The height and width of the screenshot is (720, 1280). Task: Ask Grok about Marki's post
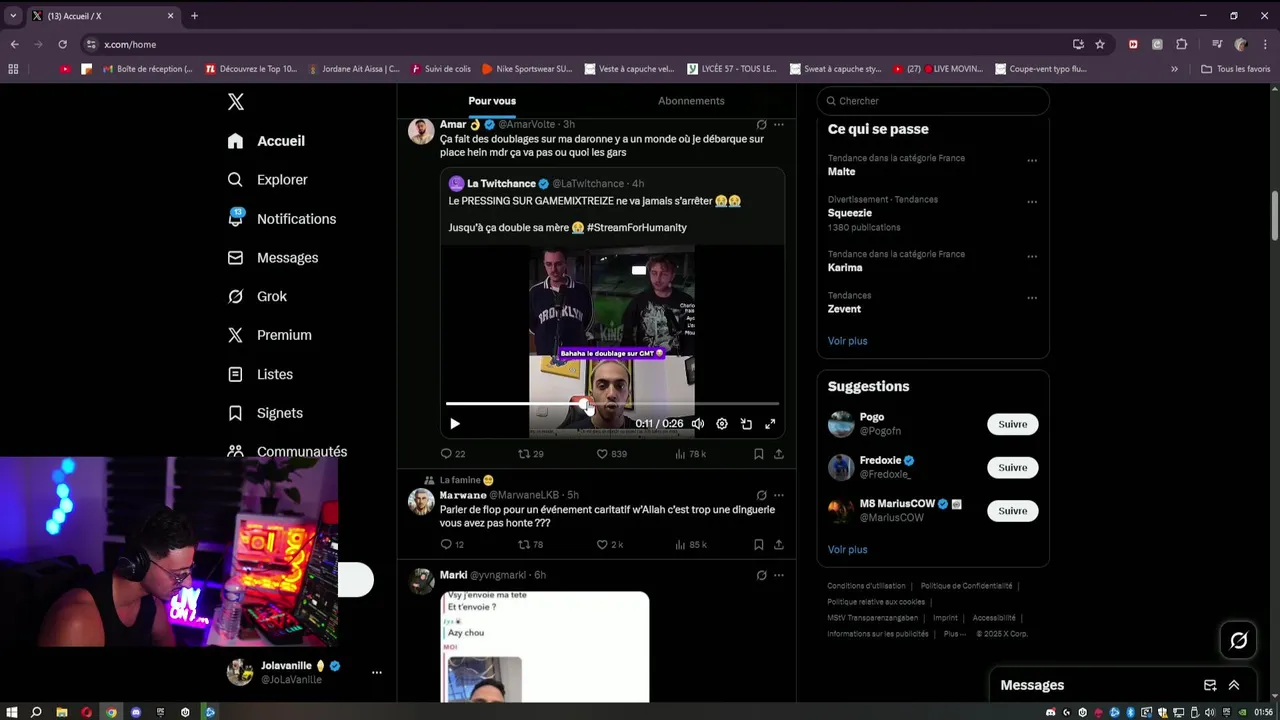click(x=761, y=575)
